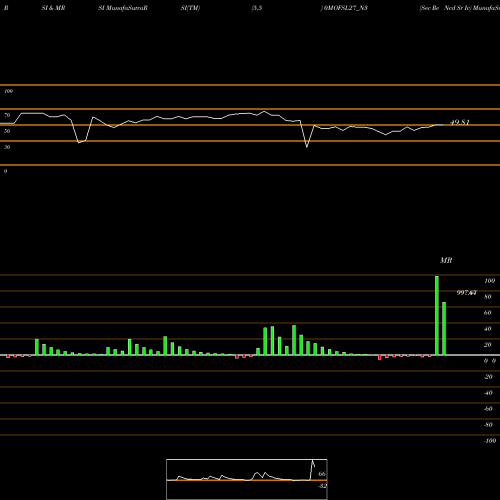Click the MR axis label 40
This screenshot has width=500, height=500.
tap(488, 329)
